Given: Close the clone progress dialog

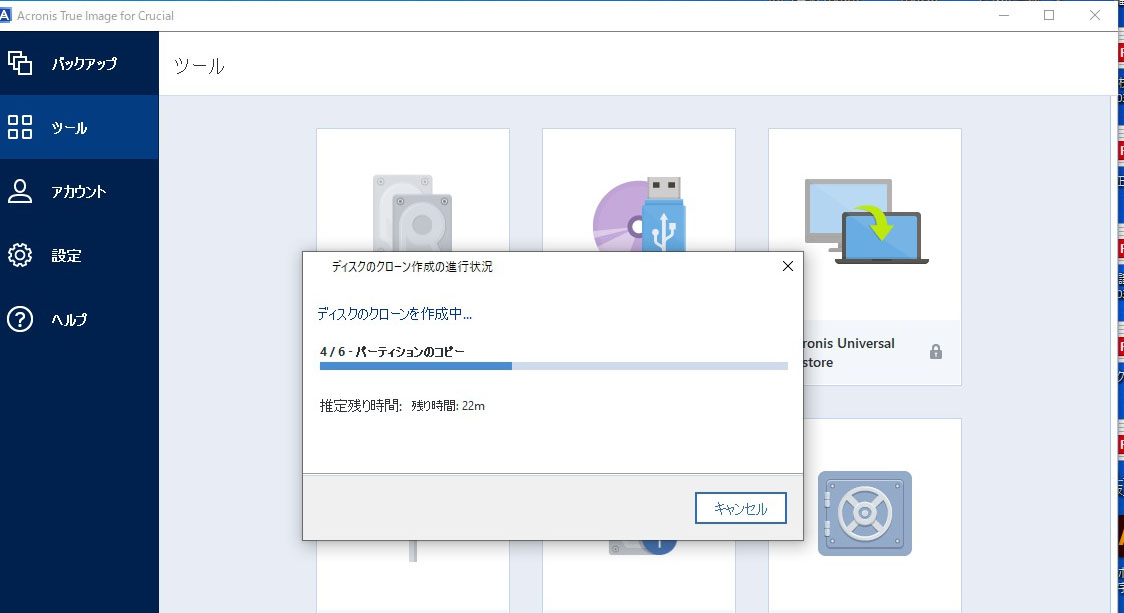Looking at the screenshot, I should click(788, 266).
